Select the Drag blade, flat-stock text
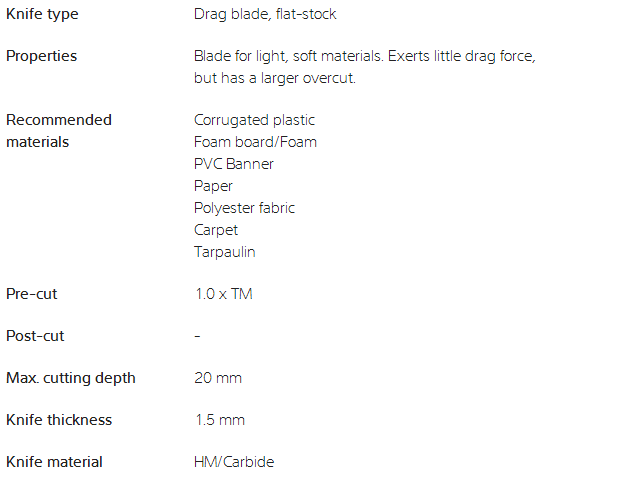The width and height of the screenshot is (622, 478). click(x=265, y=14)
